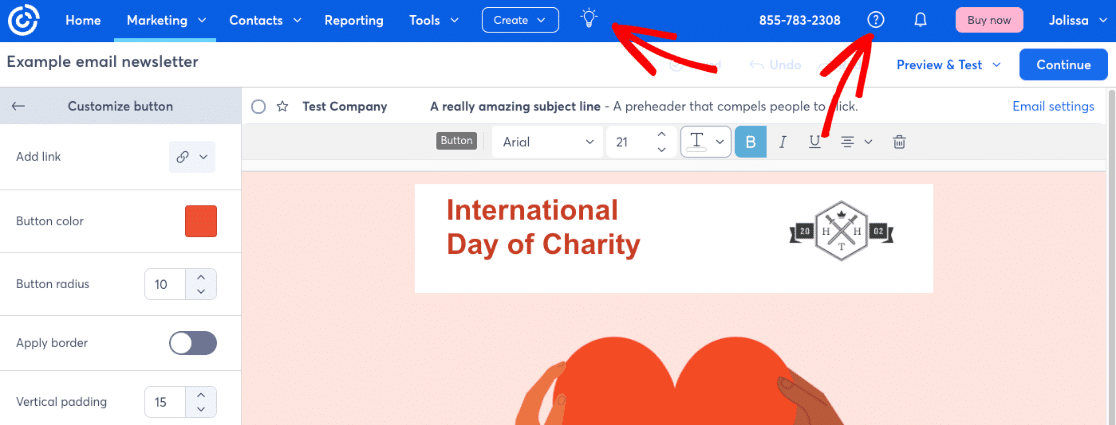Go to Reporting
Viewport: 1116px width, 425px height.
(x=354, y=20)
